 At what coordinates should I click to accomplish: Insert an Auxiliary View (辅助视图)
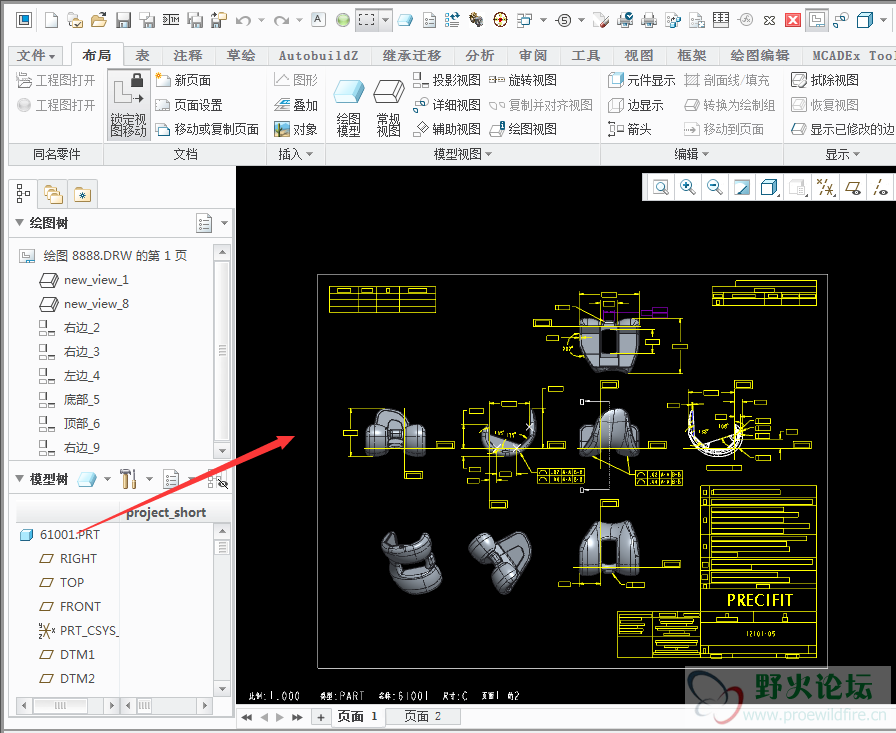(447, 130)
